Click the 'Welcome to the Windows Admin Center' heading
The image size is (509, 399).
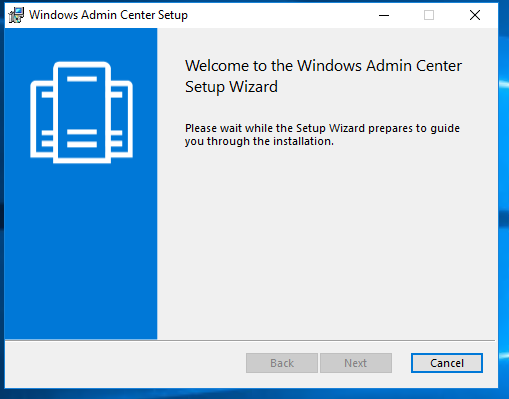point(323,66)
